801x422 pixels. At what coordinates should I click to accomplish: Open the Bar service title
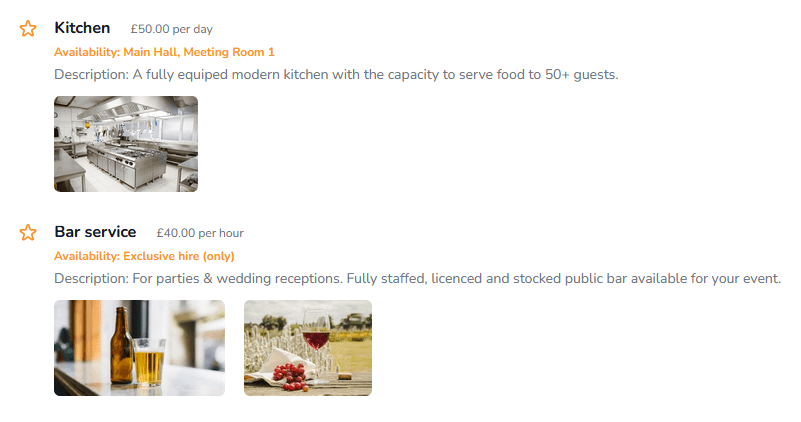click(95, 232)
